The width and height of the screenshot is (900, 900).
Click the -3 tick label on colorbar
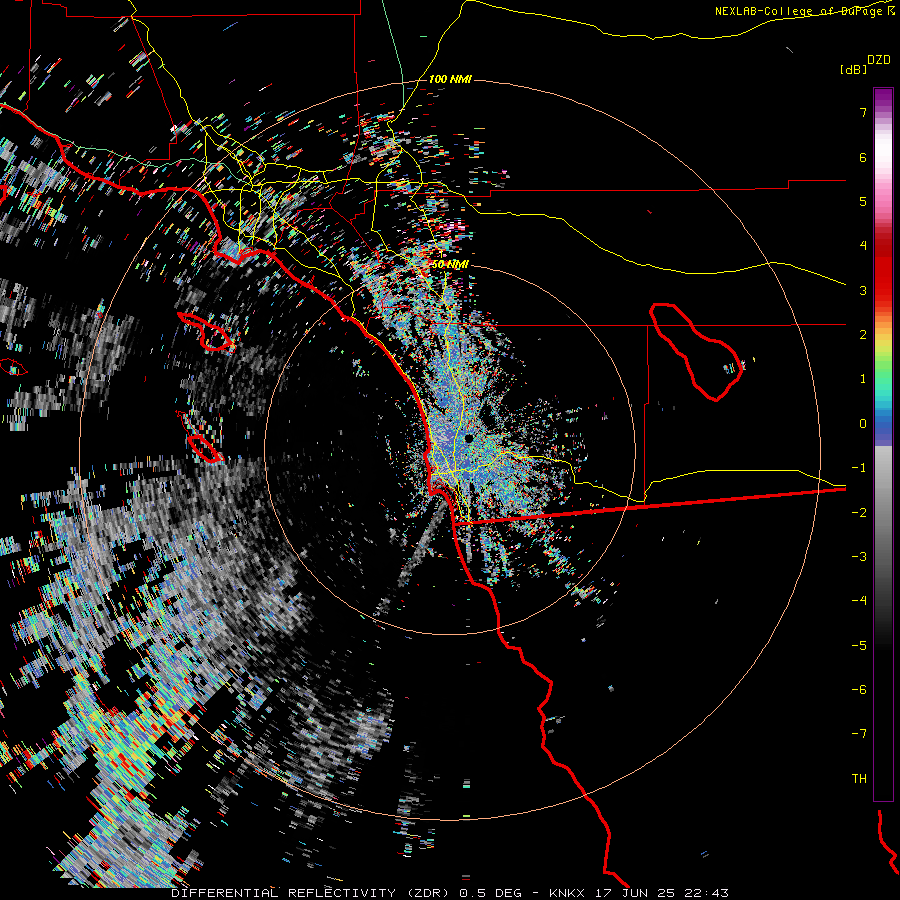point(859,557)
